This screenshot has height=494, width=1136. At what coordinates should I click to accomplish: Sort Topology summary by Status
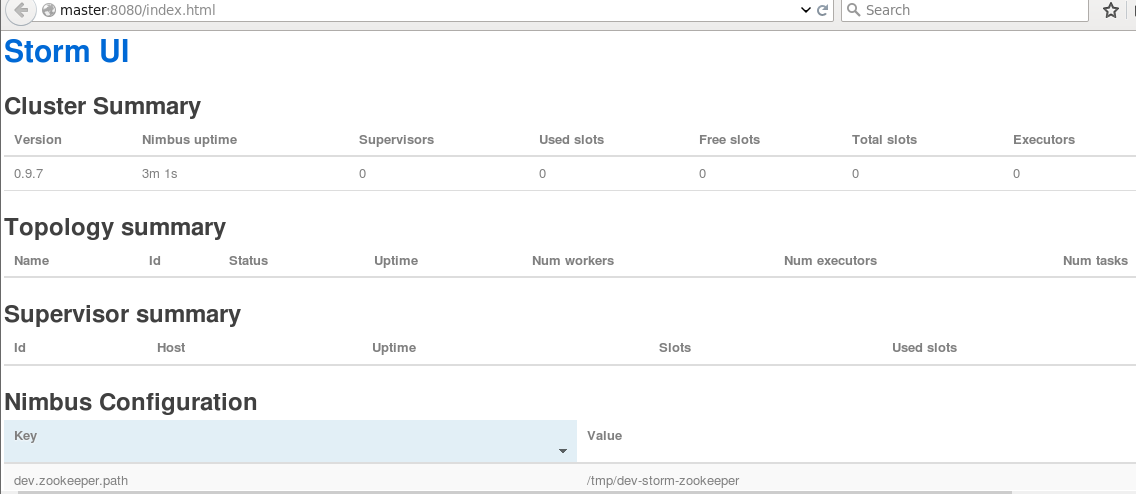click(x=248, y=261)
